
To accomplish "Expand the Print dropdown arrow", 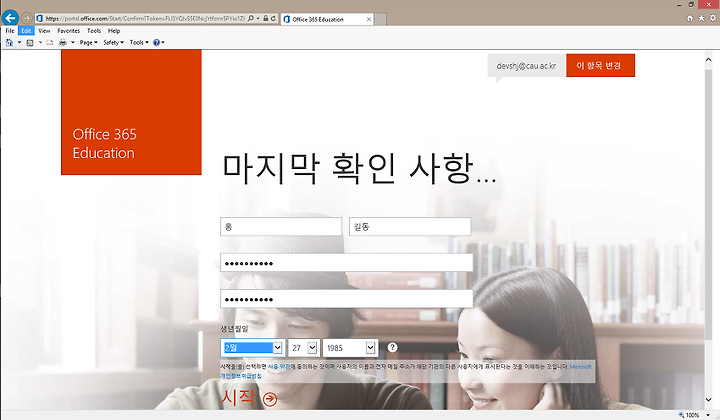I will pyautogui.click(x=73, y=42).
